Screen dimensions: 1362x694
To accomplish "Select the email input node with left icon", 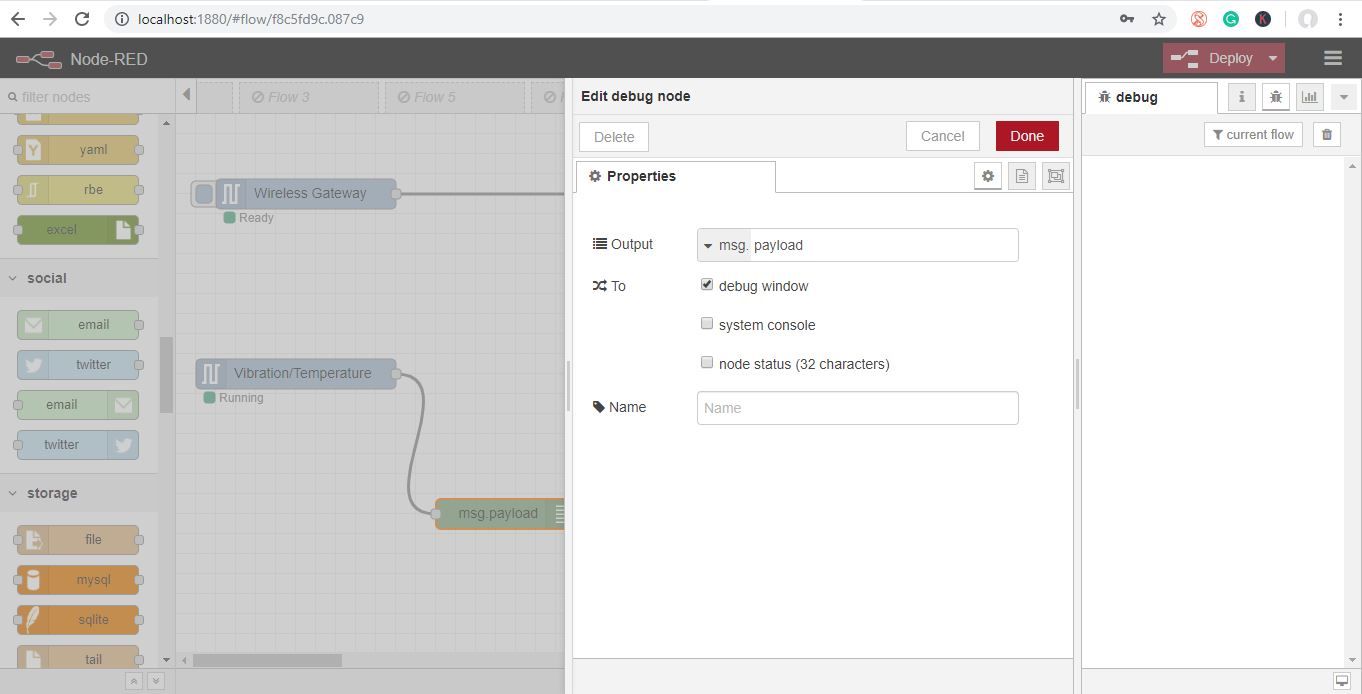I will coord(78,324).
